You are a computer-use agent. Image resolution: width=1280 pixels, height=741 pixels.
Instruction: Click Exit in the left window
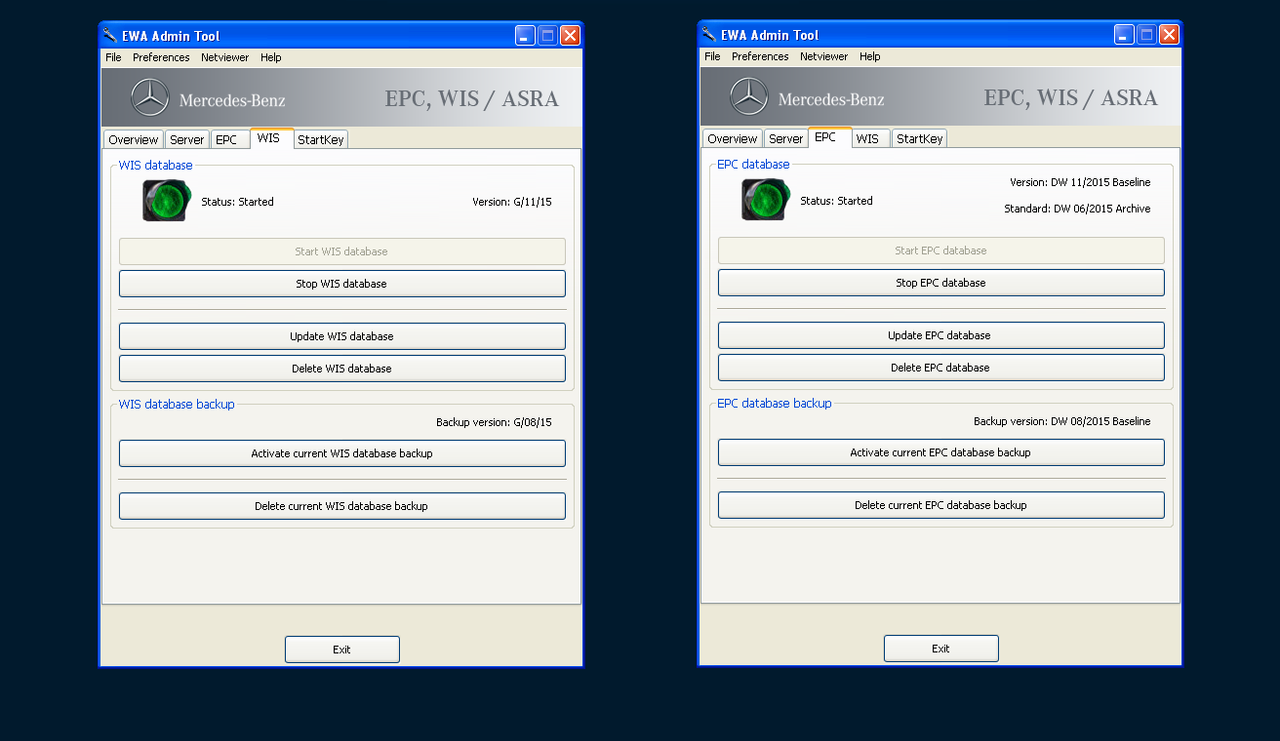tap(342, 650)
